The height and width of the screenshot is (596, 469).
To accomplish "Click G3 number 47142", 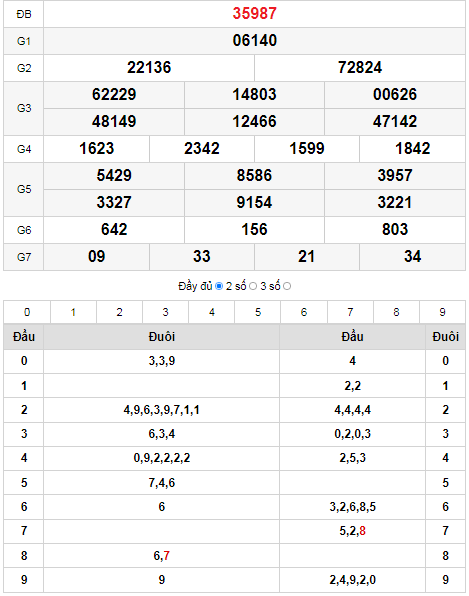I will 395,122.
